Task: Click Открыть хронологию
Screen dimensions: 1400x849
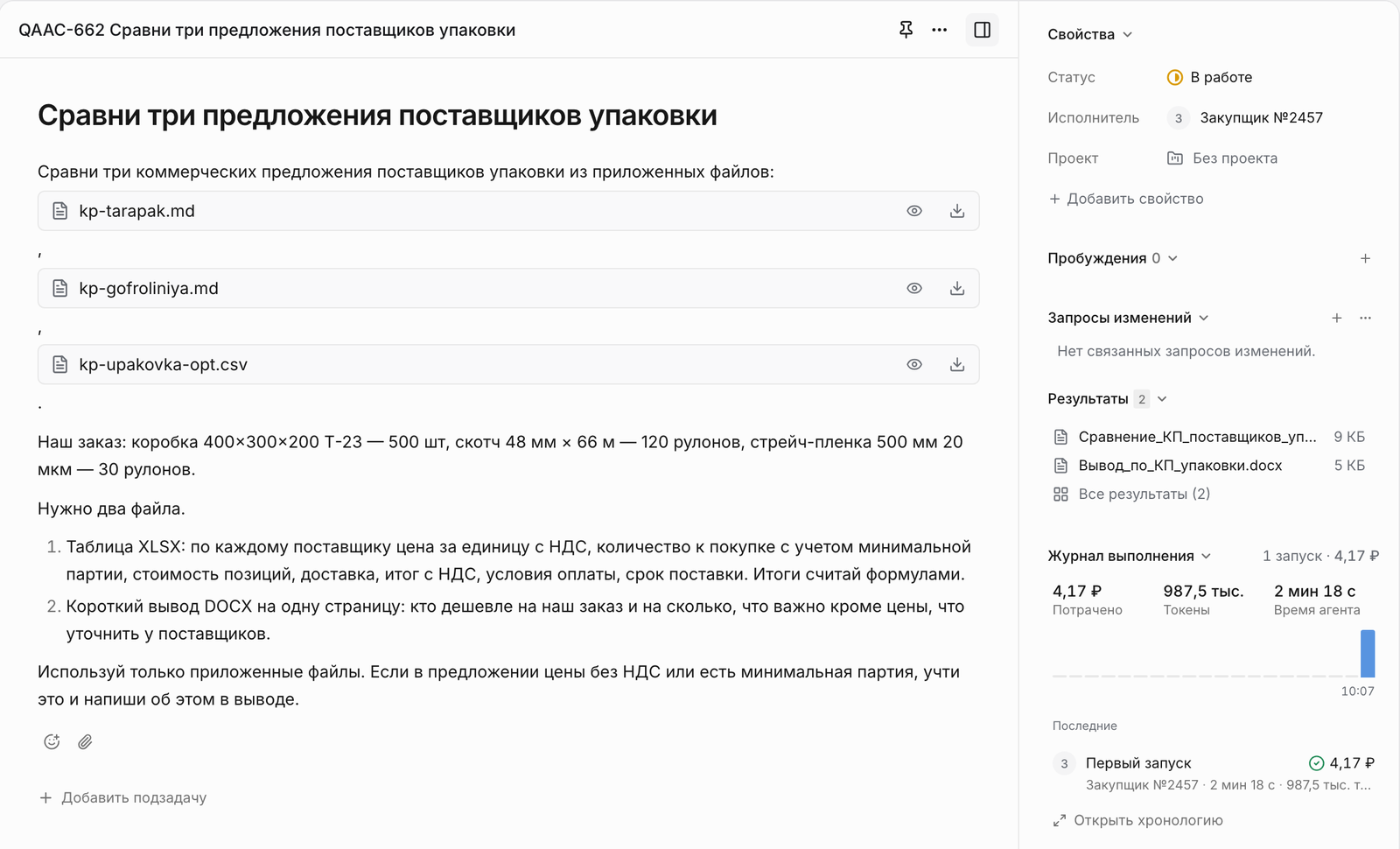Action: (x=1137, y=820)
